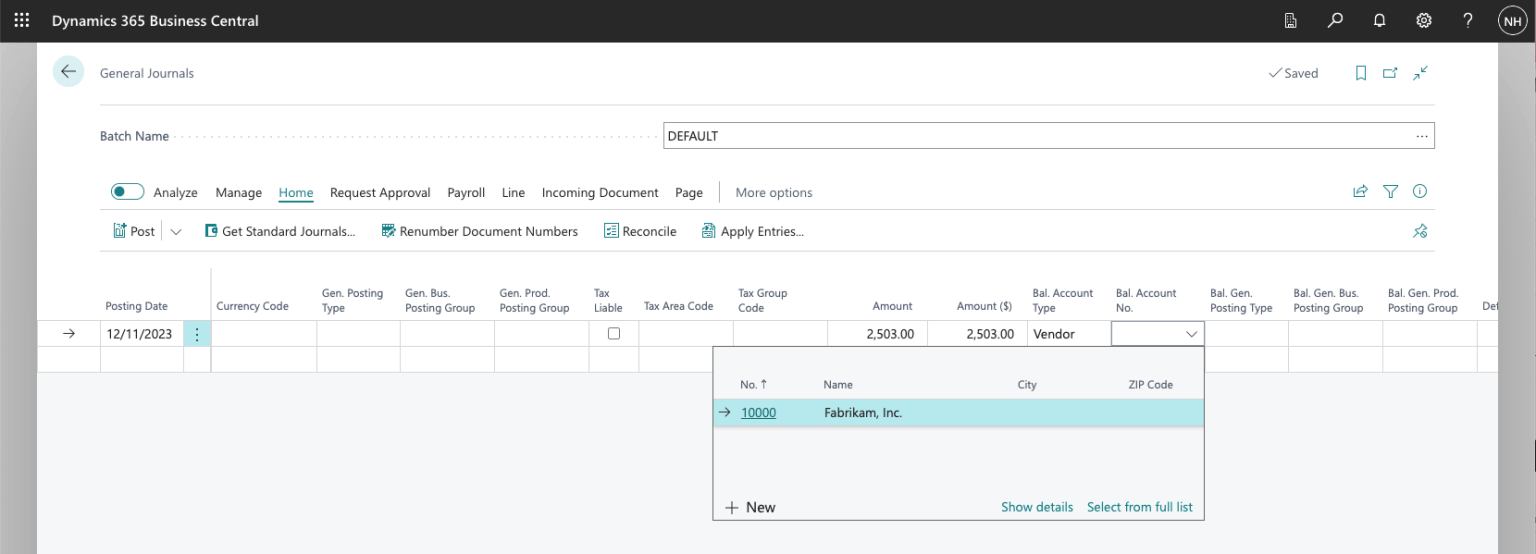Open the Payroll menu
Viewport: 1536px width, 554px height.
[x=466, y=192]
